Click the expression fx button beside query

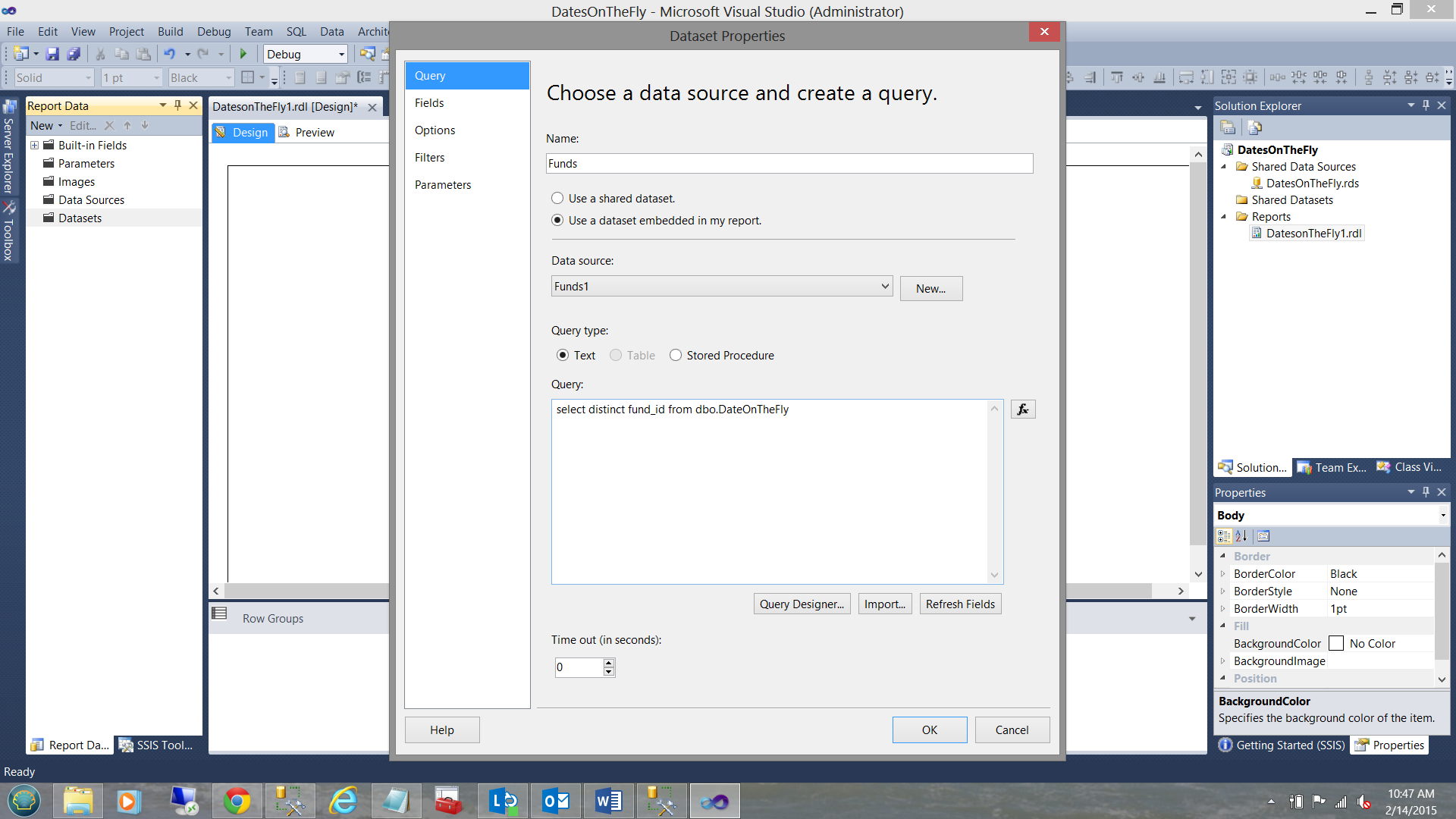[x=1023, y=409]
